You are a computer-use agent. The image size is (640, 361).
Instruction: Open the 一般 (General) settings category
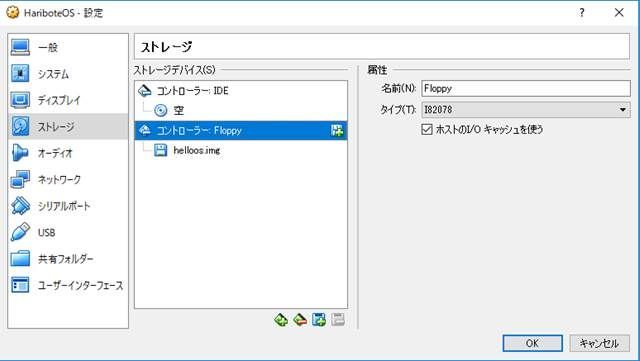click(x=68, y=47)
